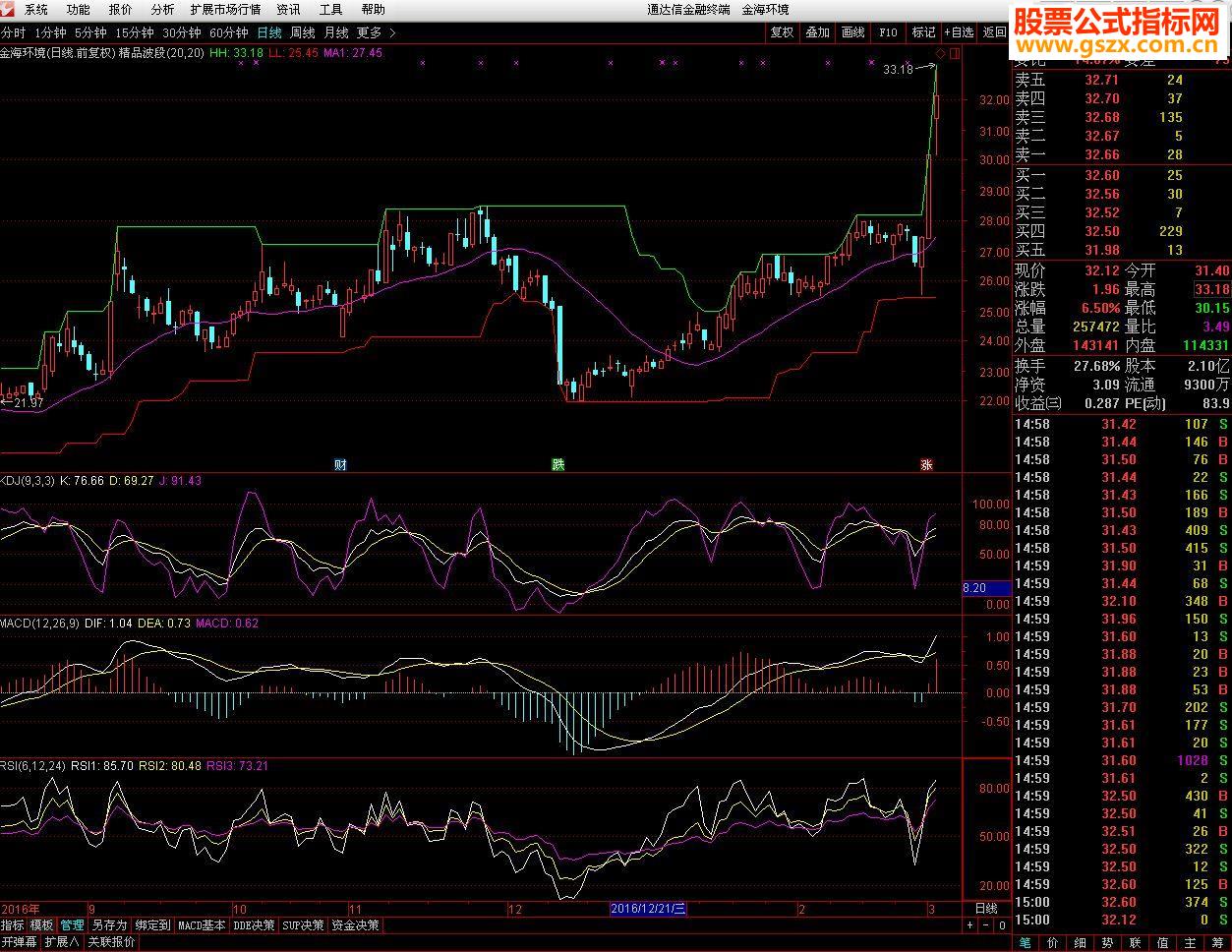Click the 叠加 overlay button

[817, 32]
